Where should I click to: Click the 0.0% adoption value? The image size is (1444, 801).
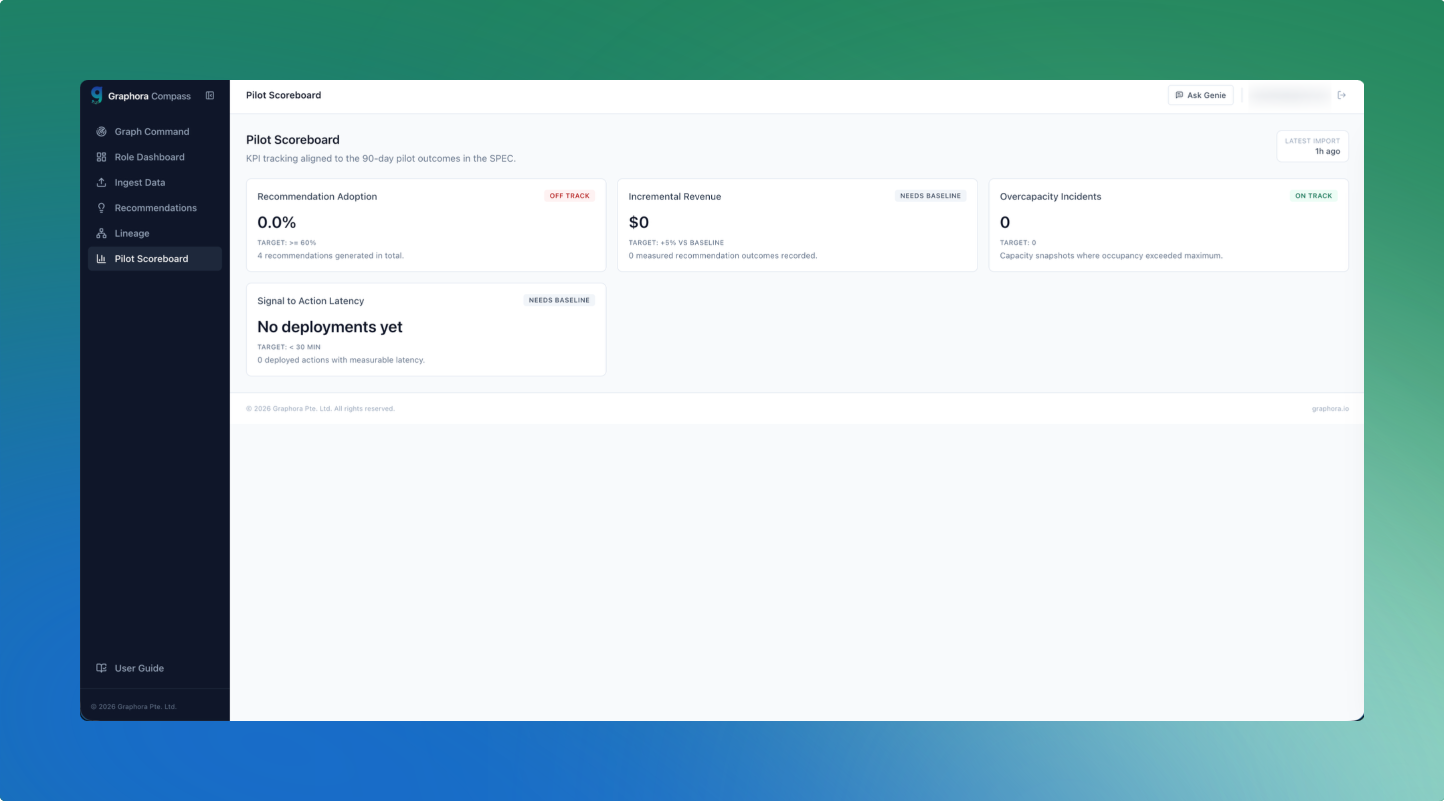click(x=277, y=222)
